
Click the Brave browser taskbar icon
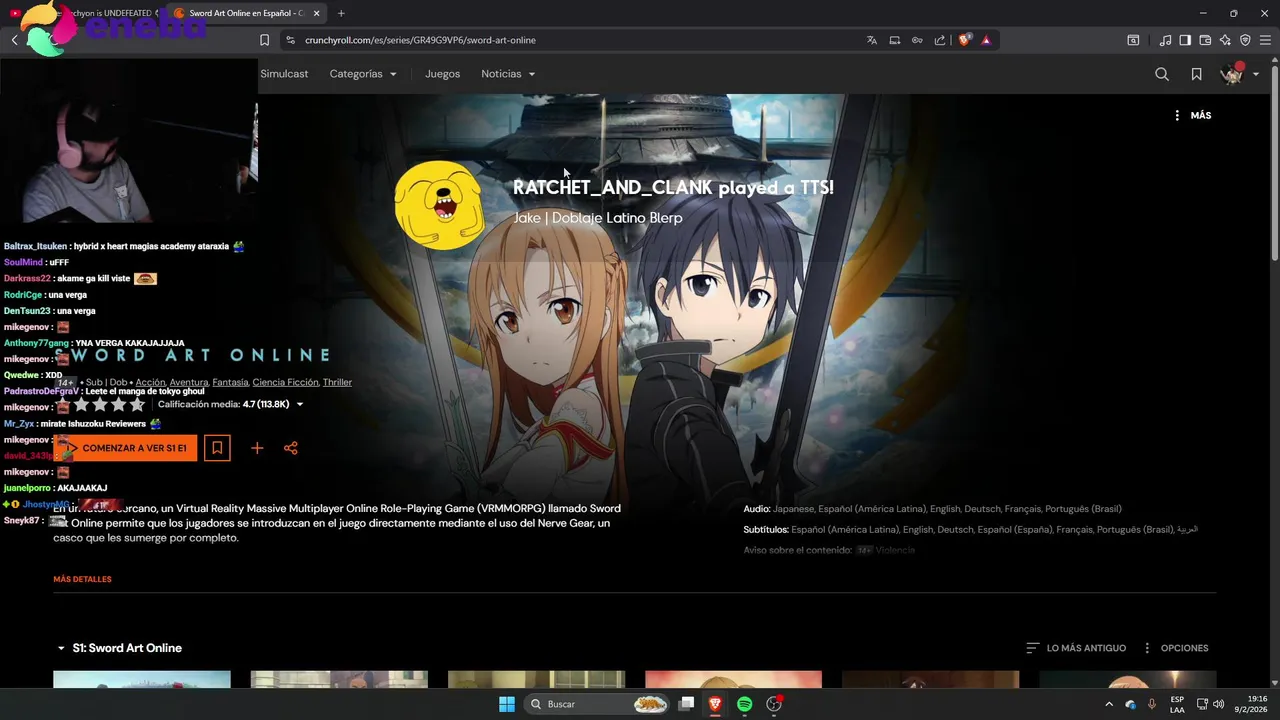click(715, 704)
